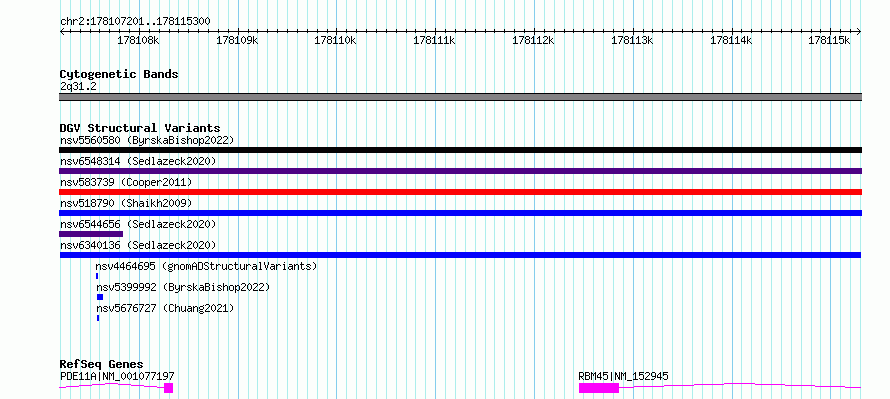The height and width of the screenshot is (399, 890).
Task: Click the 178108k ruler tick label
Action: coord(139,40)
